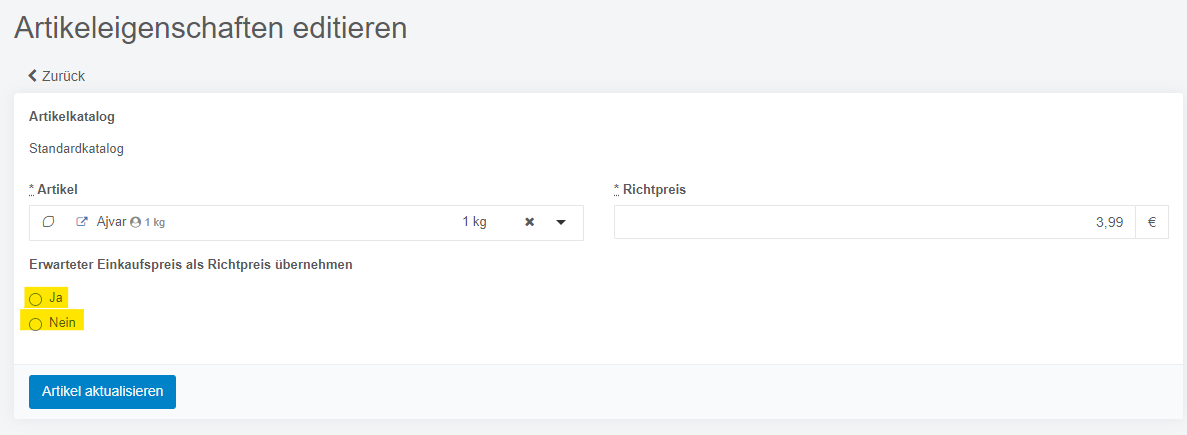Click the Standardkatalog catalog text
The image size is (1187, 435).
click(76, 149)
